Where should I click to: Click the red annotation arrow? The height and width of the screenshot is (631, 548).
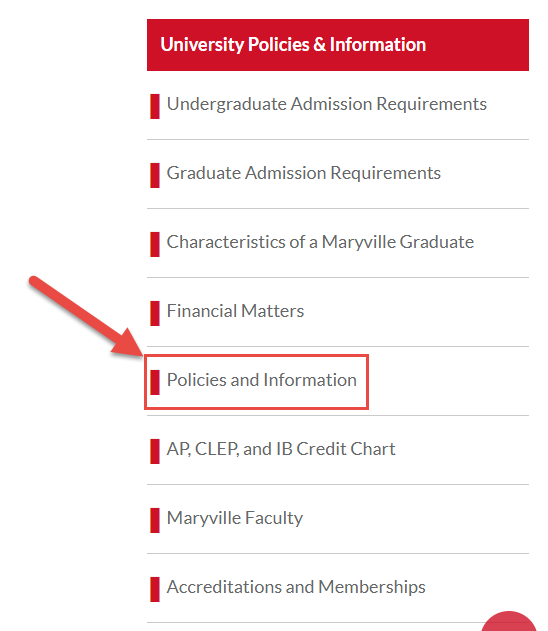86,316
